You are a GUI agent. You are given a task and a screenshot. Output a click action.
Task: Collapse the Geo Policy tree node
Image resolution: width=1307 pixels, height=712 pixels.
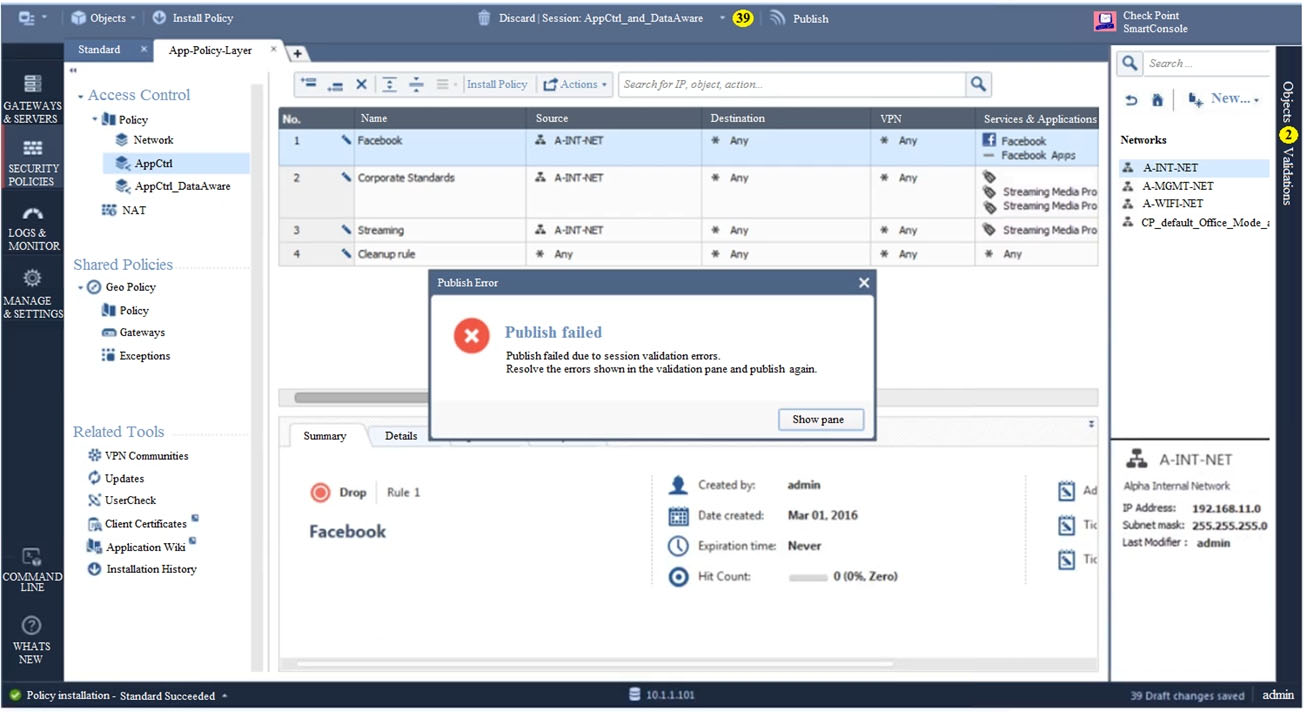80,288
